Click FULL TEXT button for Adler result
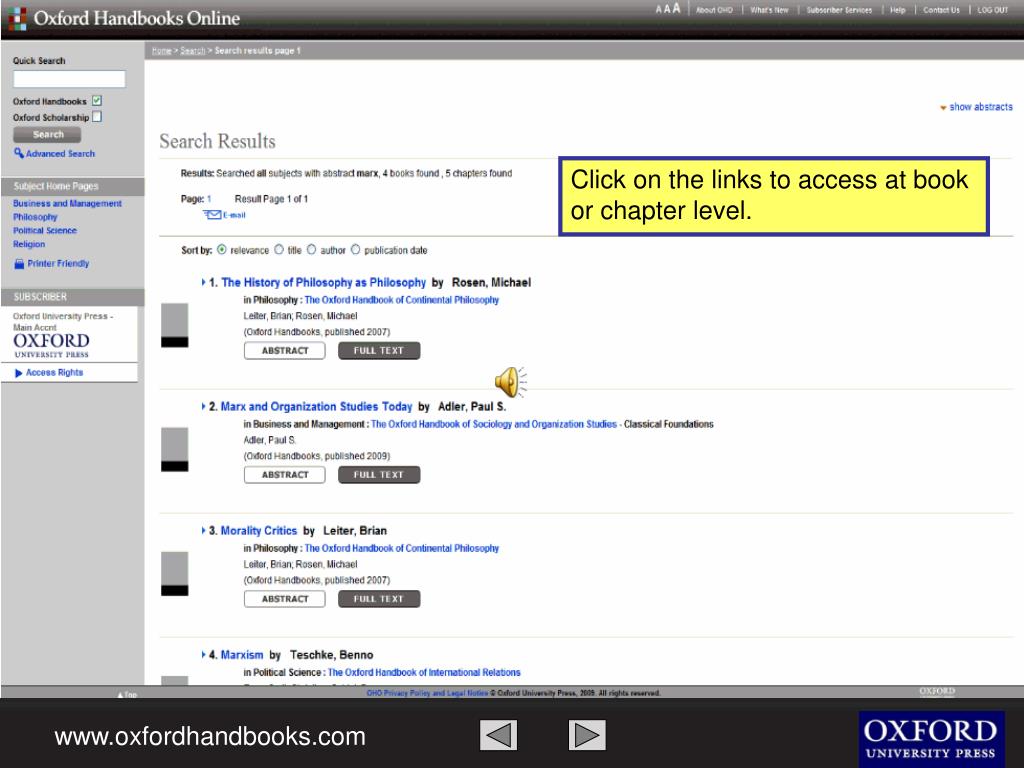This screenshot has width=1024, height=768. [379, 475]
